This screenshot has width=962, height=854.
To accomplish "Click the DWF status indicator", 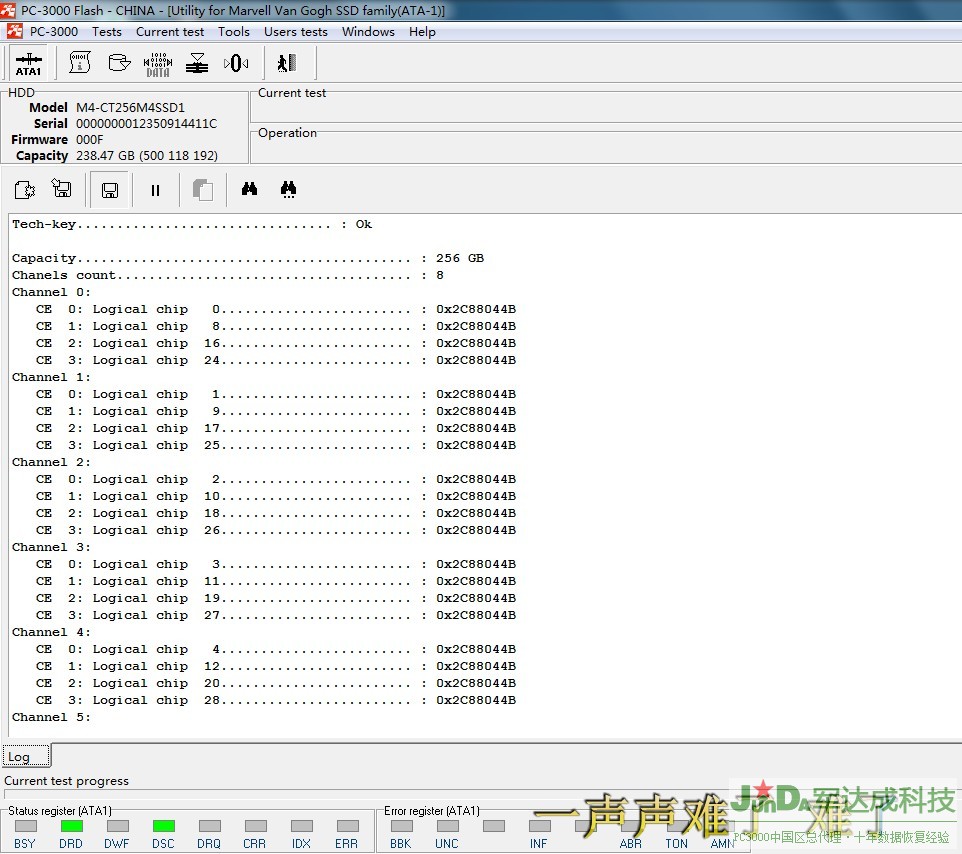I will [x=117, y=826].
